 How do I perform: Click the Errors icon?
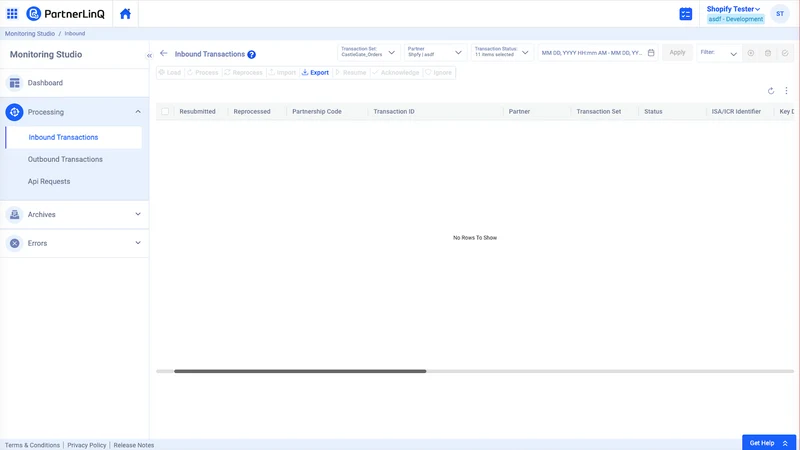coord(14,243)
